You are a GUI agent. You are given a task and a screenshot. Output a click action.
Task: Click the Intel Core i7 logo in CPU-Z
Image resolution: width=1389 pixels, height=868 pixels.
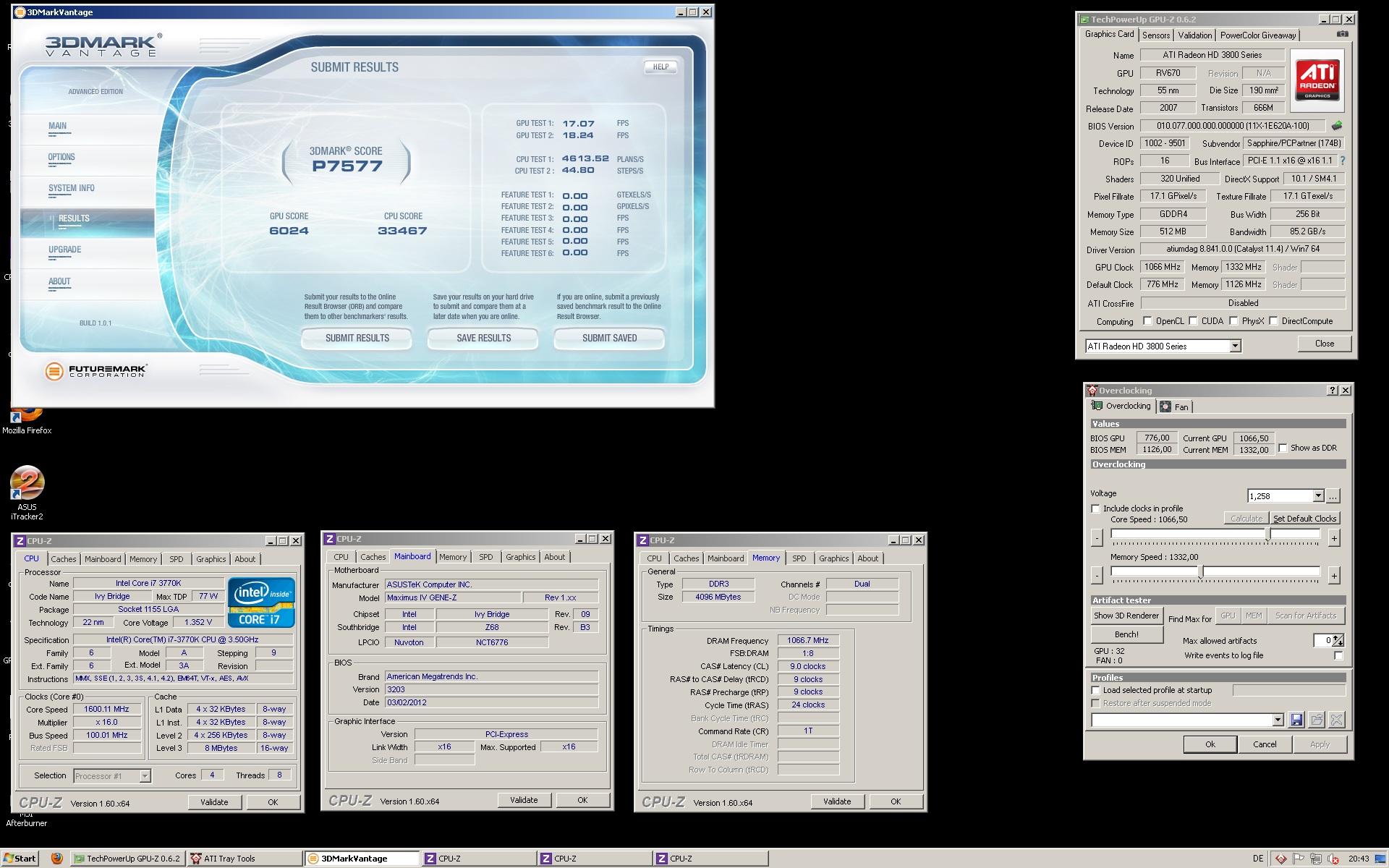[x=261, y=602]
